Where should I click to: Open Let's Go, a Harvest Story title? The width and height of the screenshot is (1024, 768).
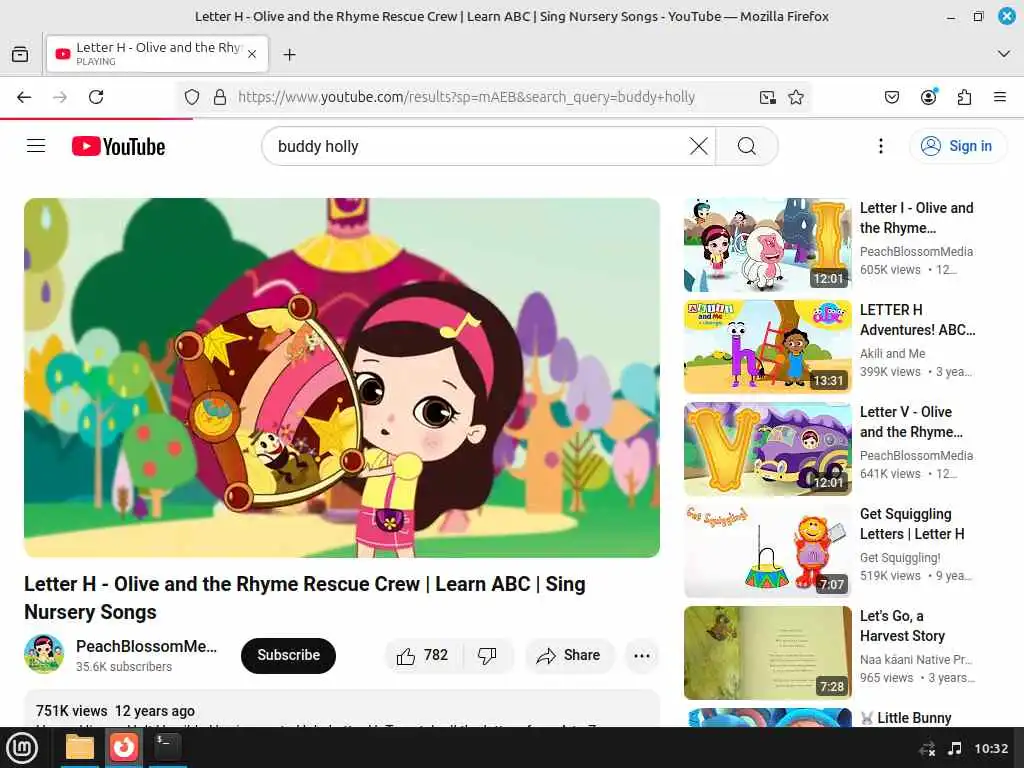click(x=902, y=625)
